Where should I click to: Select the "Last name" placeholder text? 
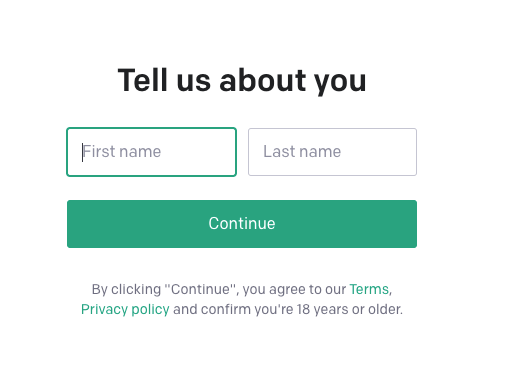click(x=302, y=152)
